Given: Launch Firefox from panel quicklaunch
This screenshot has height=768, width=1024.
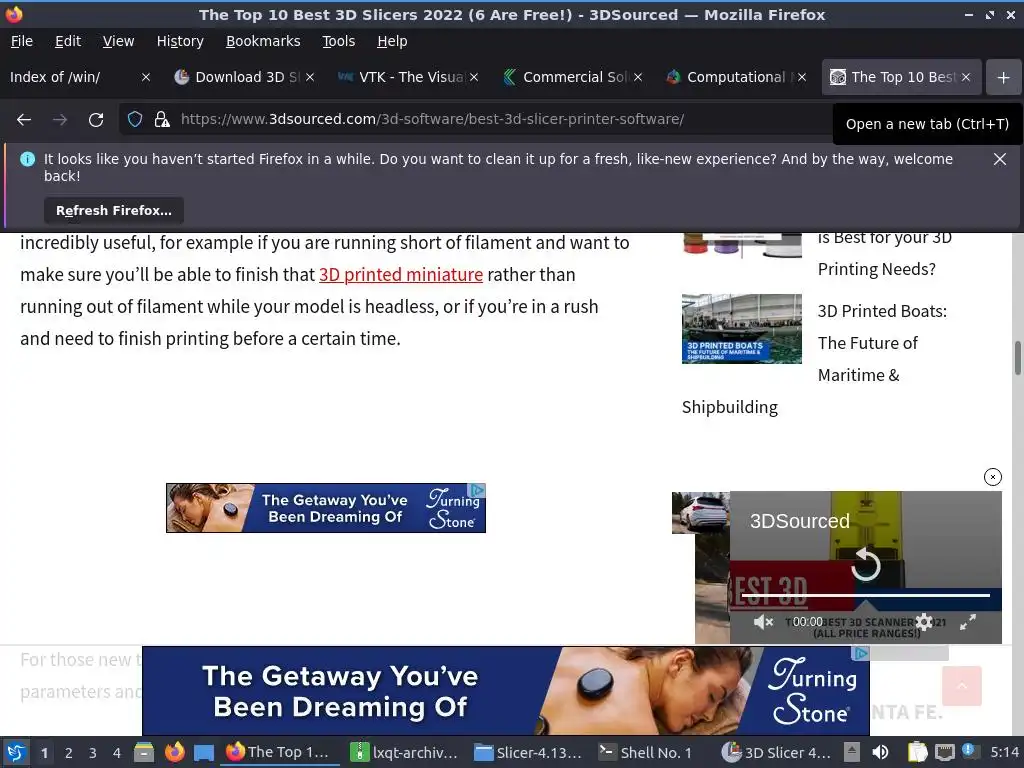Looking at the screenshot, I should pyautogui.click(x=174, y=752).
